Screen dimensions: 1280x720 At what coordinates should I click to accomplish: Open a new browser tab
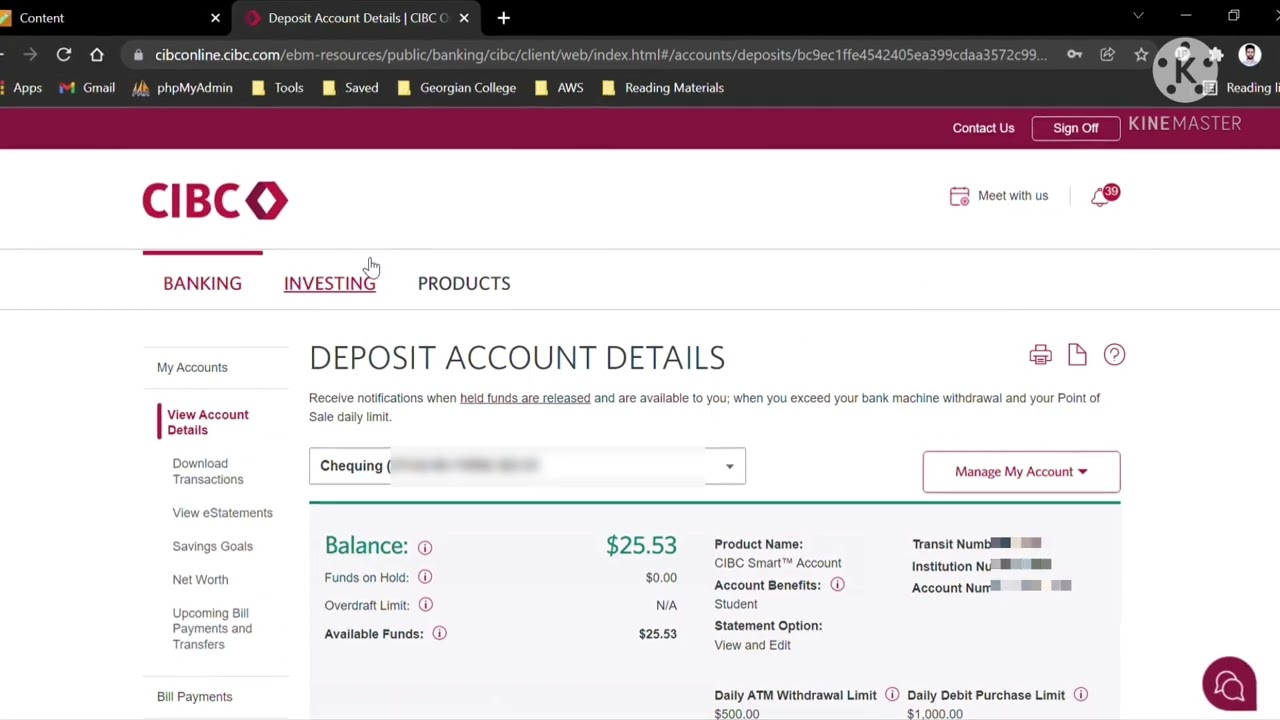(503, 18)
